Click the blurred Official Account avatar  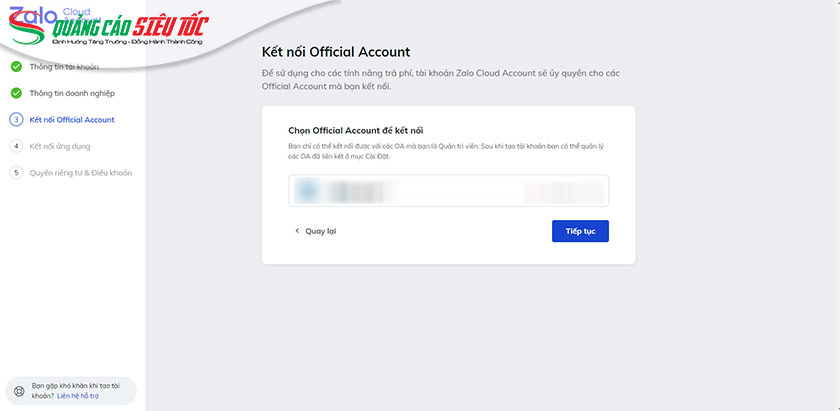tap(308, 190)
